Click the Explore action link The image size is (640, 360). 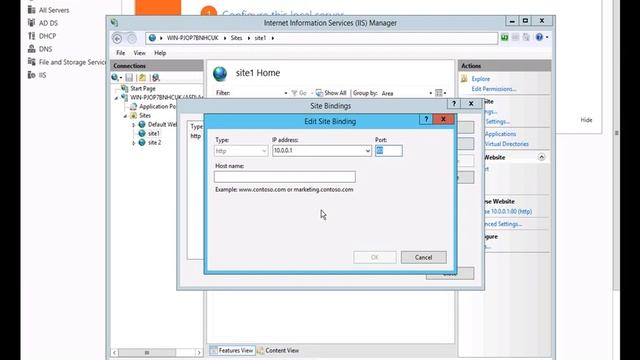480,79
